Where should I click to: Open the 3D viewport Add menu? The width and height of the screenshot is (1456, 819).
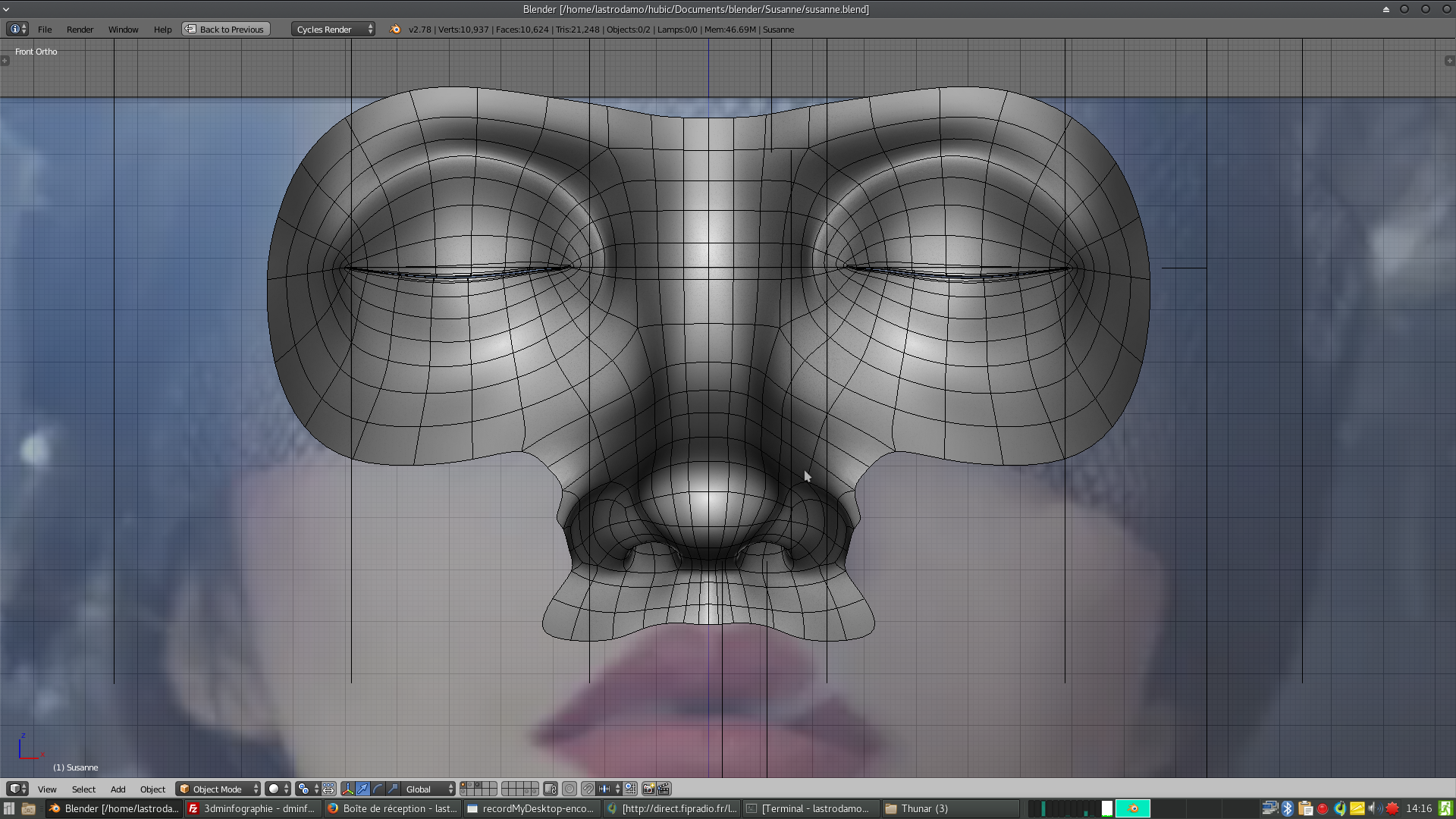[x=118, y=789]
